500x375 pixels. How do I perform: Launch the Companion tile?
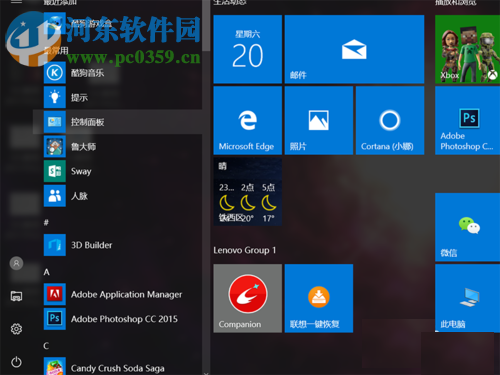(248, 298)
